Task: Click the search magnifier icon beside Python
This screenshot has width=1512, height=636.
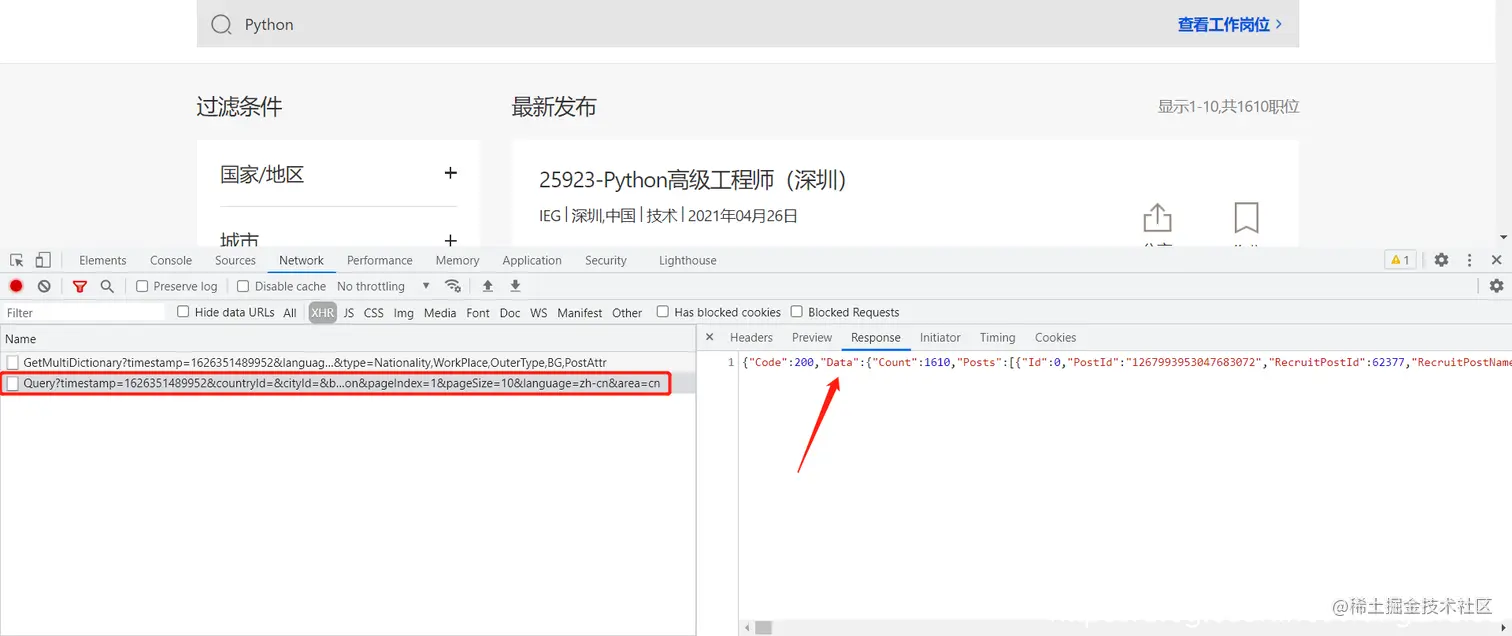Action: [x=221, y=24]
